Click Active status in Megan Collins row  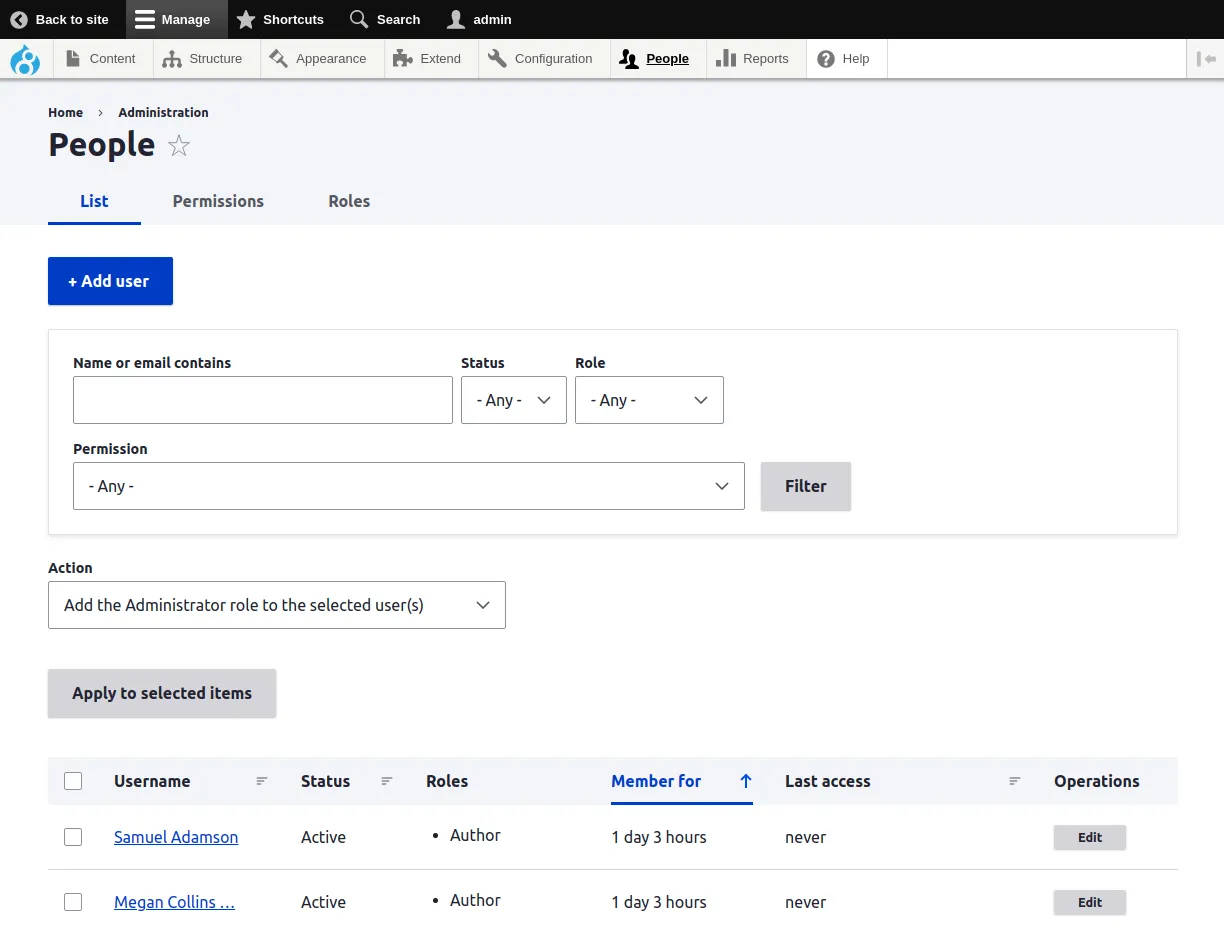323,902
